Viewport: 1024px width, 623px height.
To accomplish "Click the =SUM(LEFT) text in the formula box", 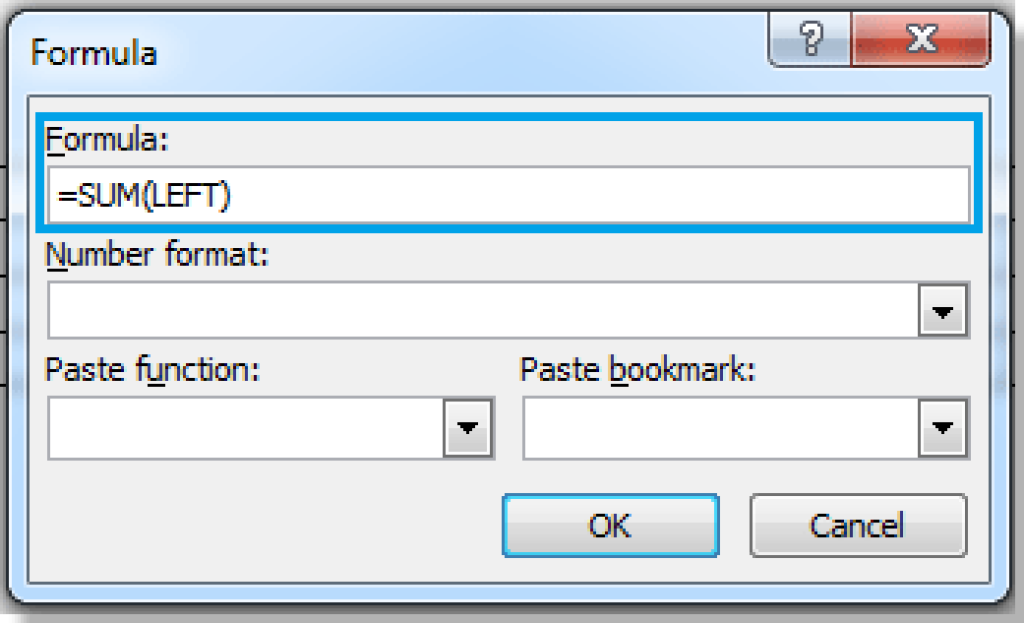I will coord(144,196).
